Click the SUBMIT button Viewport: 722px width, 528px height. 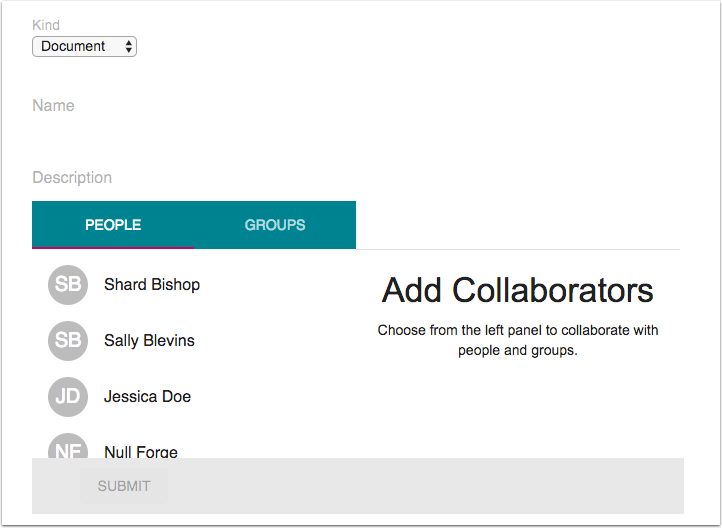coord(124,486)
